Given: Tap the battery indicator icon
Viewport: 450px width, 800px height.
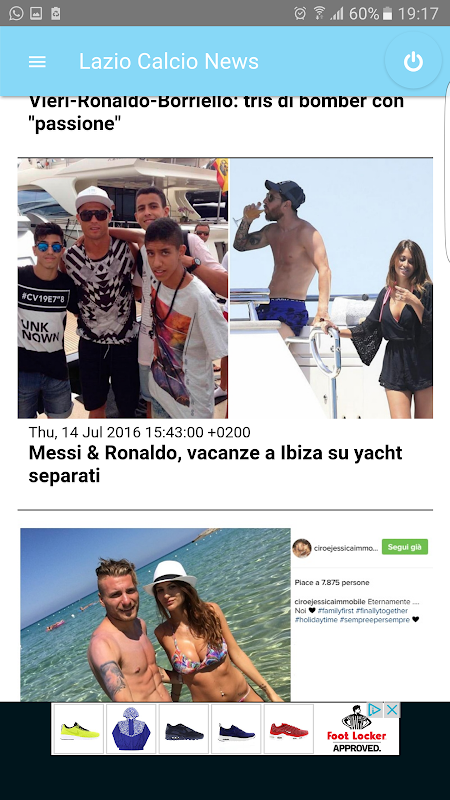Looking at the screenshot, I should [388, 13].
